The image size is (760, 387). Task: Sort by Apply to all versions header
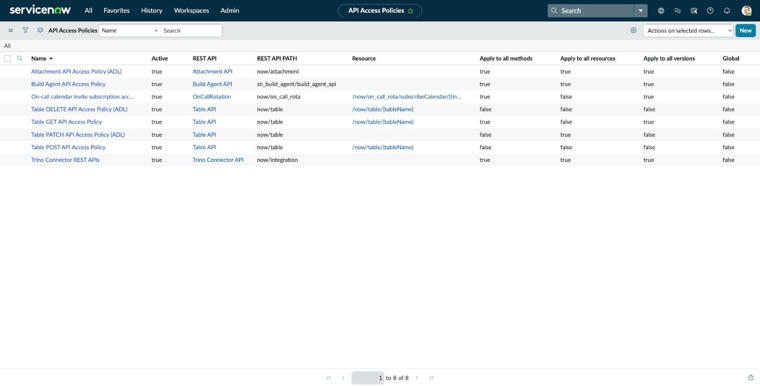tap(669, 59)
